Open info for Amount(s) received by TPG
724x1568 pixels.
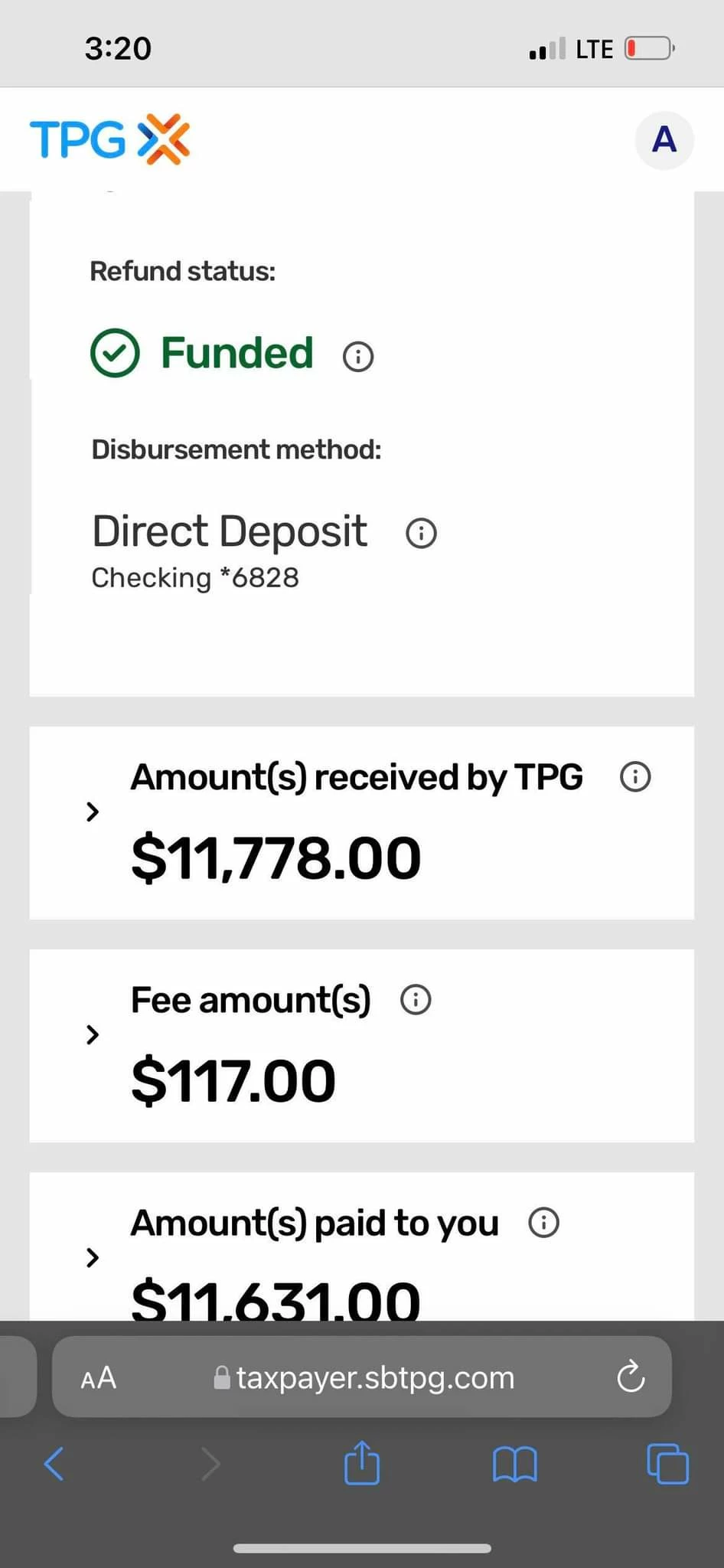635,776
